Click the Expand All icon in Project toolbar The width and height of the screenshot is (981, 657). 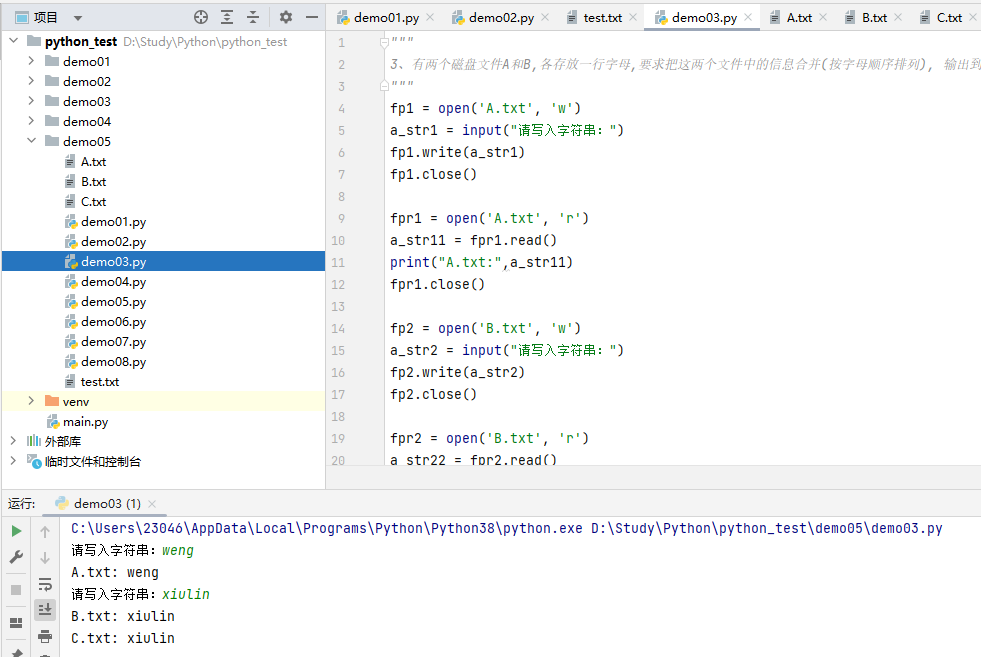coord(227,18)
